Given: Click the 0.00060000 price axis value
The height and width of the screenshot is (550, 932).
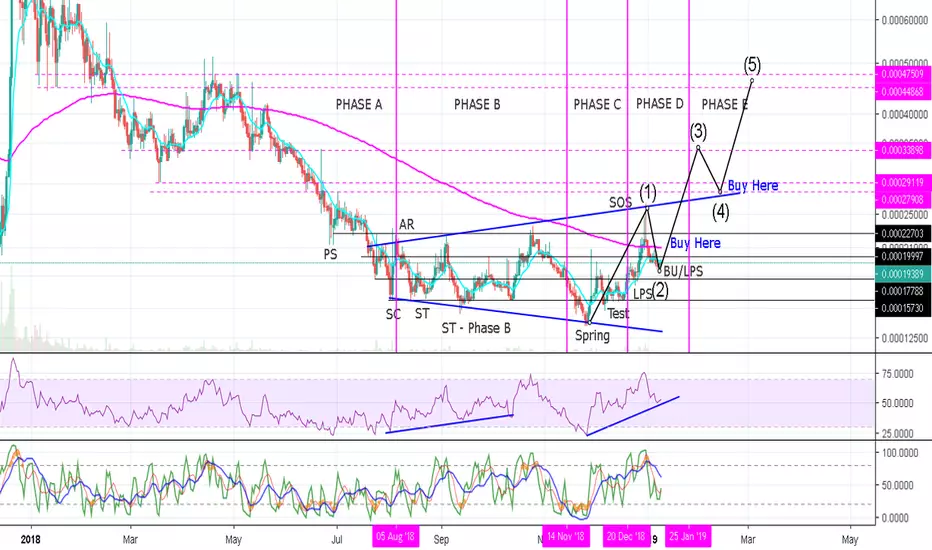Looking at the screenshot, I should click(905, 20).
